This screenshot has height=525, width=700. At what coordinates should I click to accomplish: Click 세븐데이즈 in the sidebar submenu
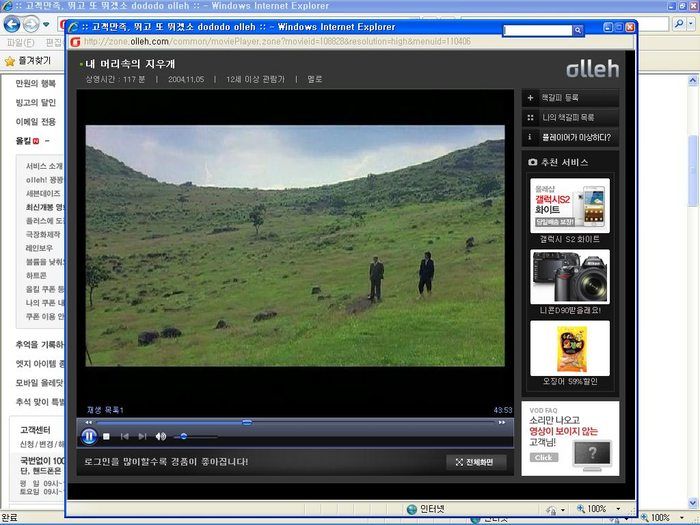click(x=43, y=193)
